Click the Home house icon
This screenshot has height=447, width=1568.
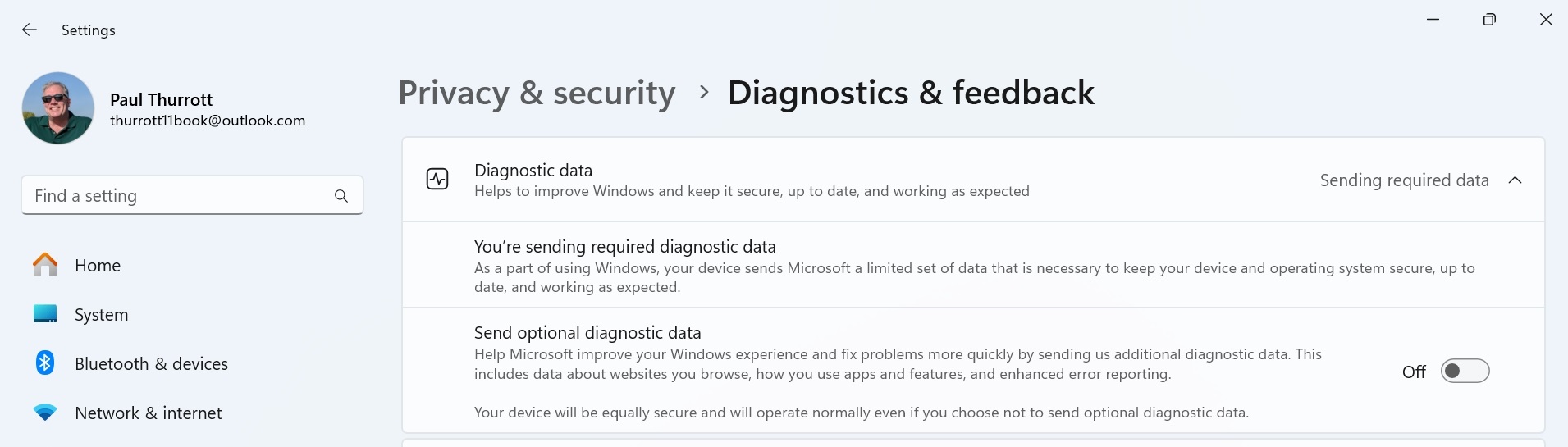[x=45, y=265]
